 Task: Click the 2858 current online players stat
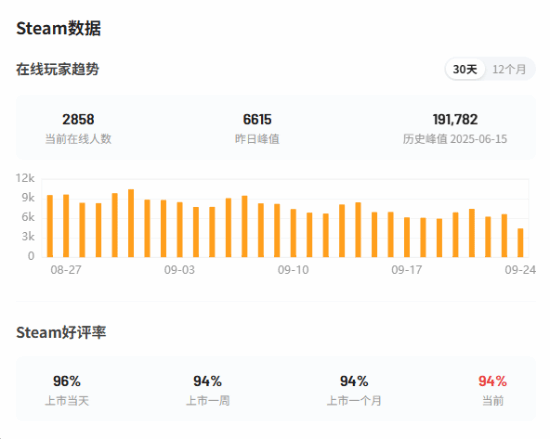[78, 120]
